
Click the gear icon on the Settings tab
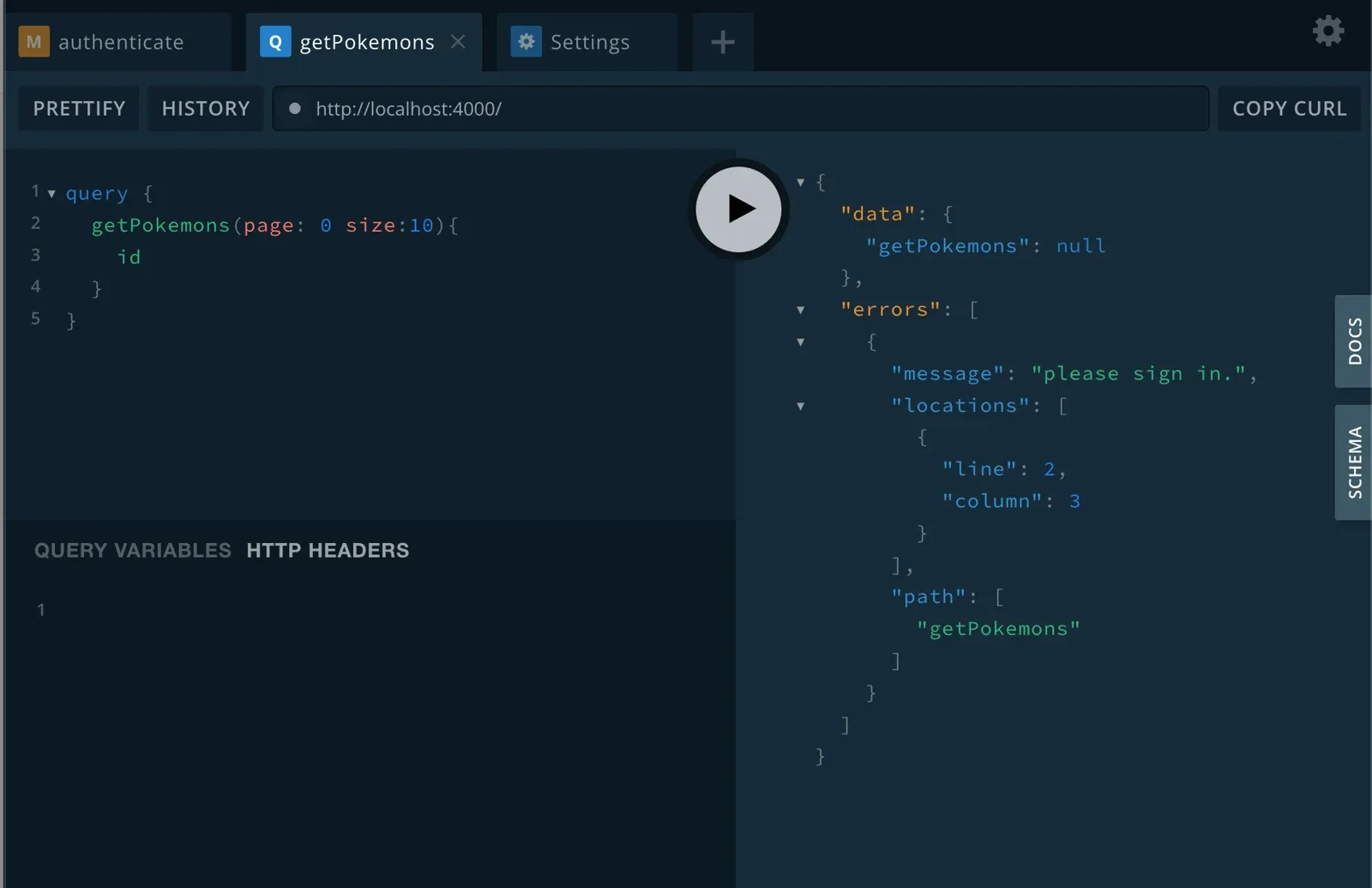pyautogui.click(x=526, y=41)
